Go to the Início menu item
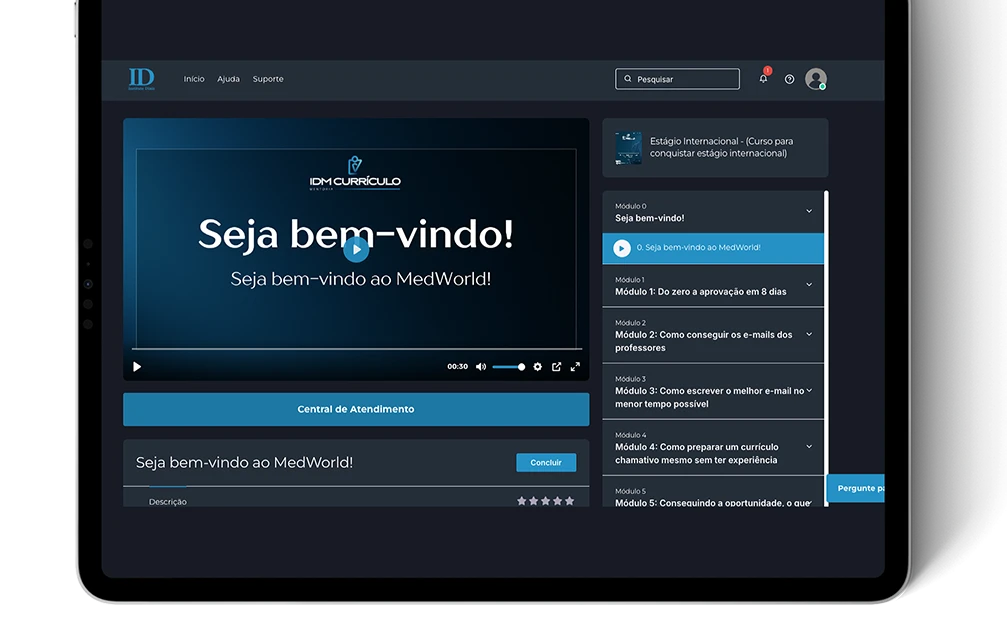The width and height of the screenshot is (1007, 630). tap(194, 79)
